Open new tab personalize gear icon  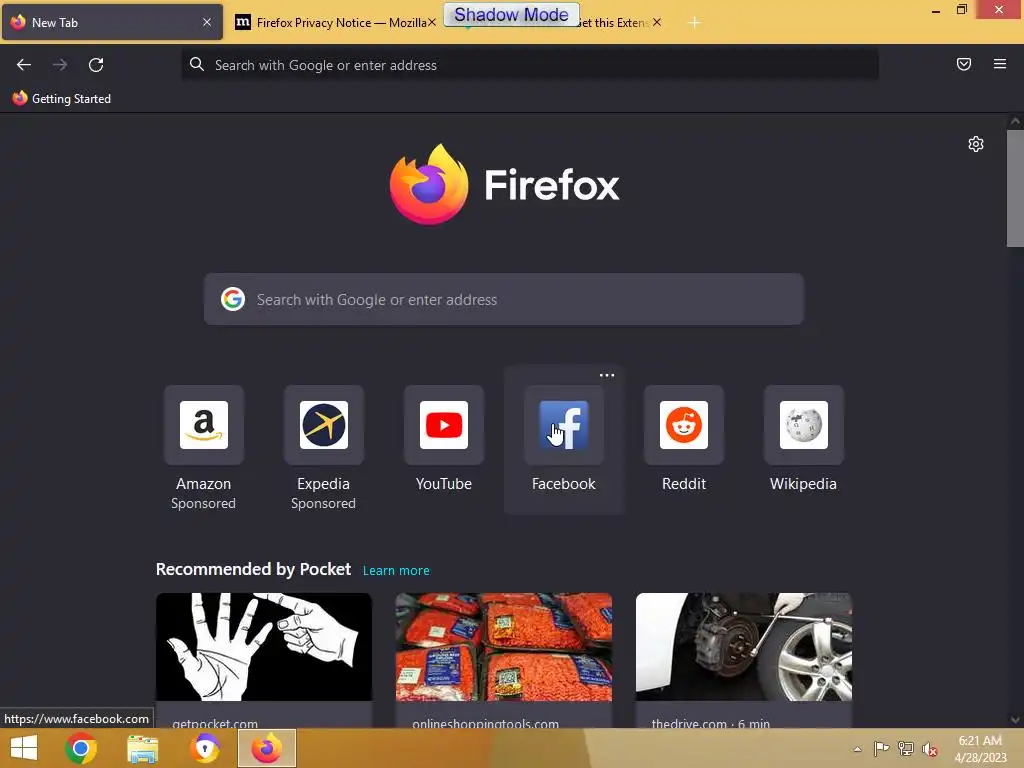pyautogui.click(x=976, y=144)
